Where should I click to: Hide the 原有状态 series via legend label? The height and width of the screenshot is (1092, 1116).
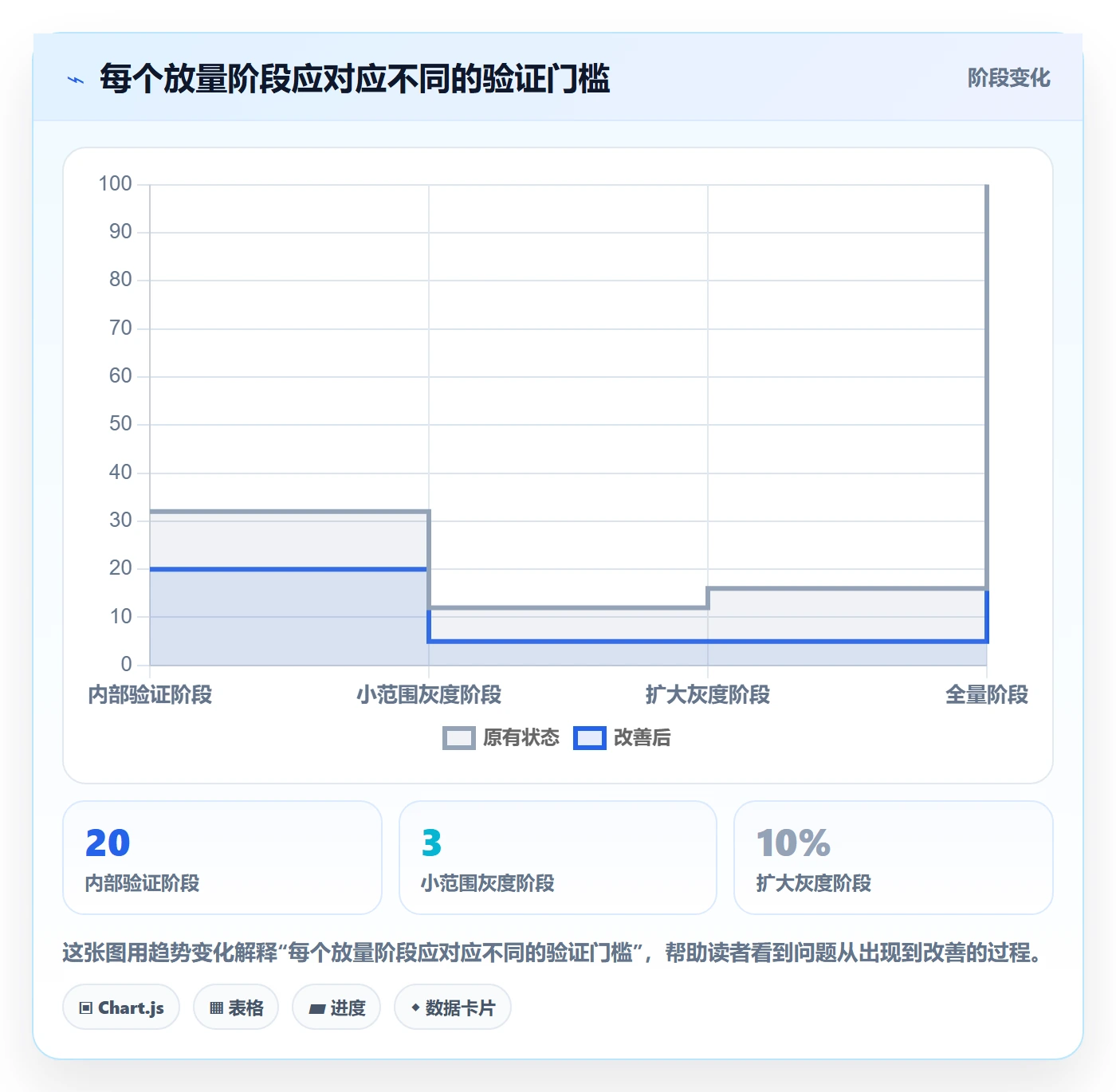[x=521, y=738]
